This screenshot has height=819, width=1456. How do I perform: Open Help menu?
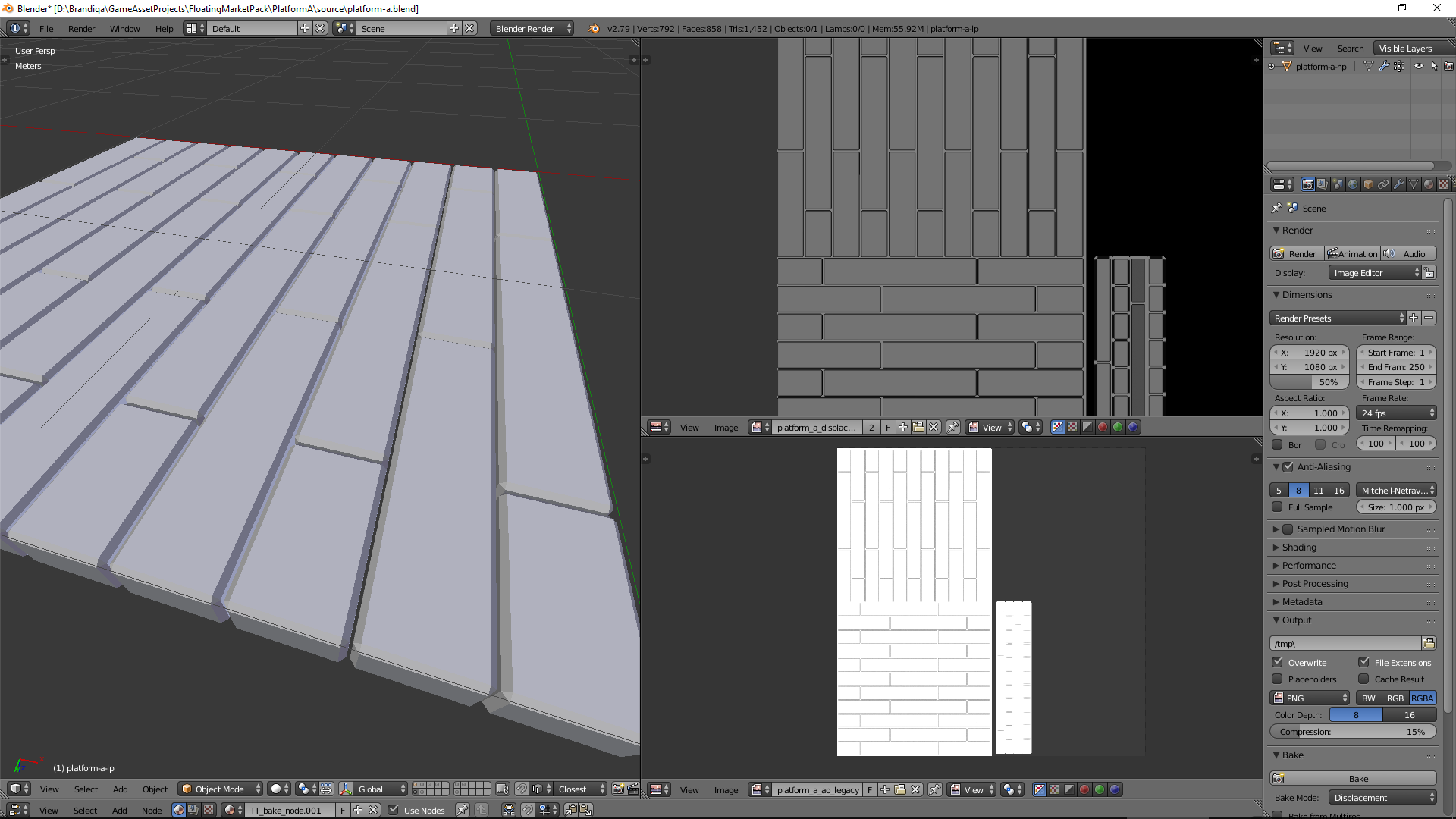pyautogui.click(x=164, y=29)
